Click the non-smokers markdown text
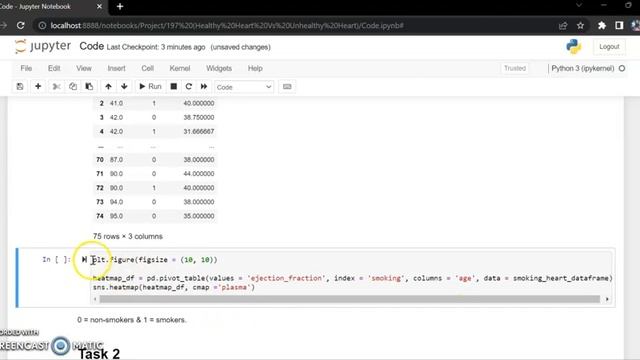This screenshot has height=360, width=640. pyautogui.click(x=132, y=320)
